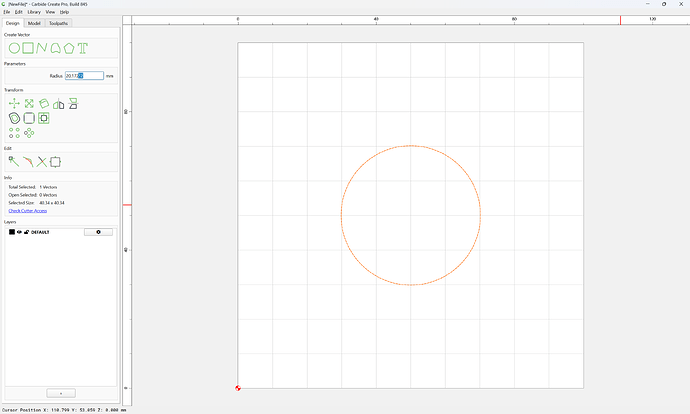The height and width of the screenshot is (414, 690).
Task: Open the Help menu
Action: (64, 12)
